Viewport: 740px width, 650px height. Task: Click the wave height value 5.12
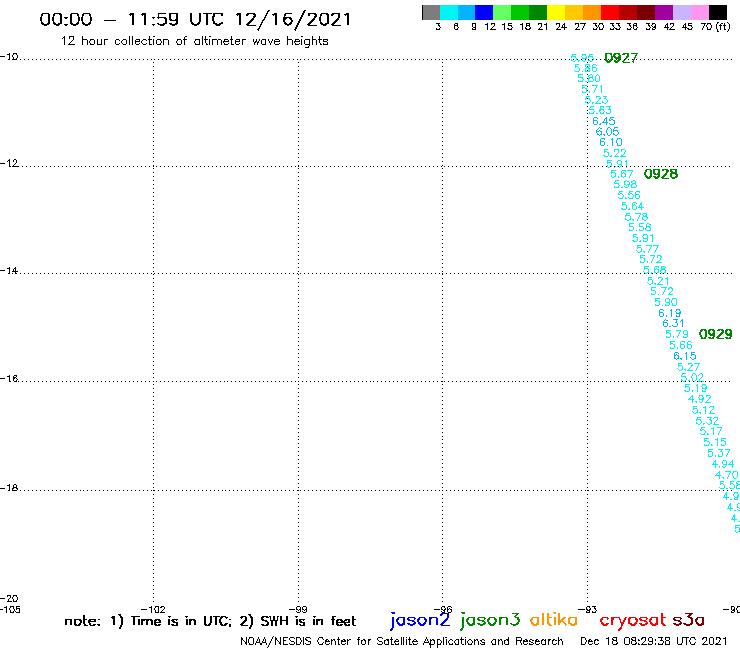703,410
